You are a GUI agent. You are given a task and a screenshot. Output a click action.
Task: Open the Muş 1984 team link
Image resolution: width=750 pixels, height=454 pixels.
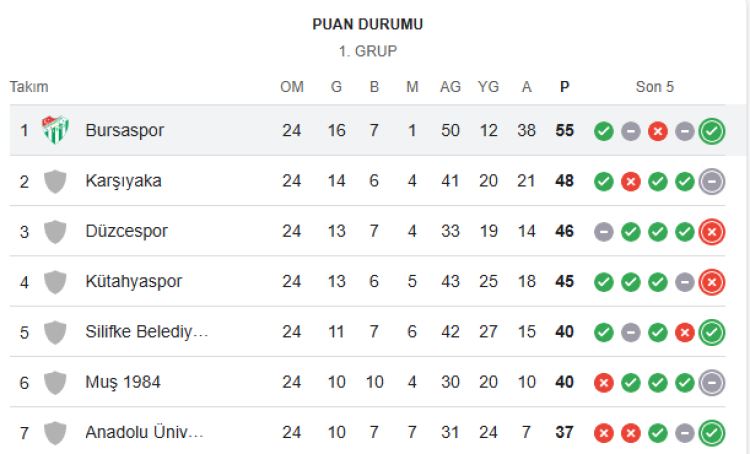123,382
